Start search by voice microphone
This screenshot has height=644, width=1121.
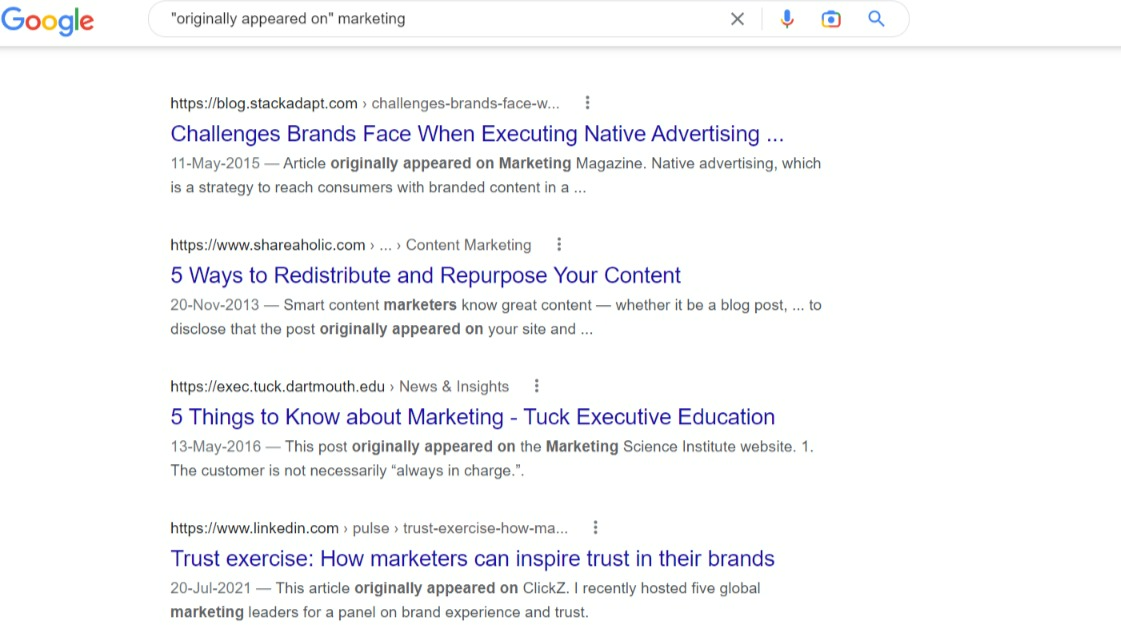(787, 19)
